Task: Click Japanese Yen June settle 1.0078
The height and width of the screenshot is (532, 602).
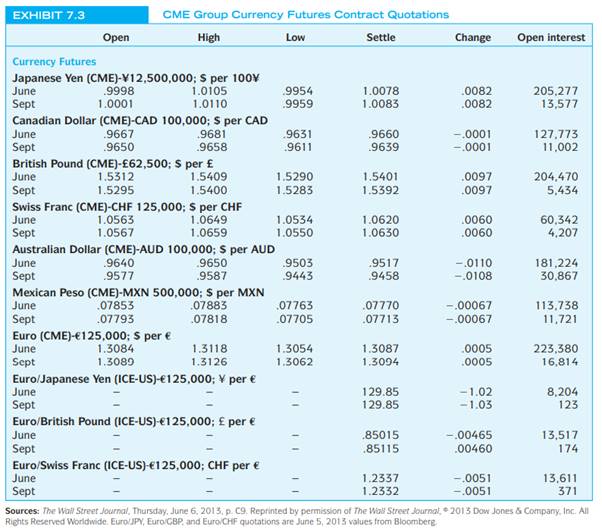Action: point(380,91)
